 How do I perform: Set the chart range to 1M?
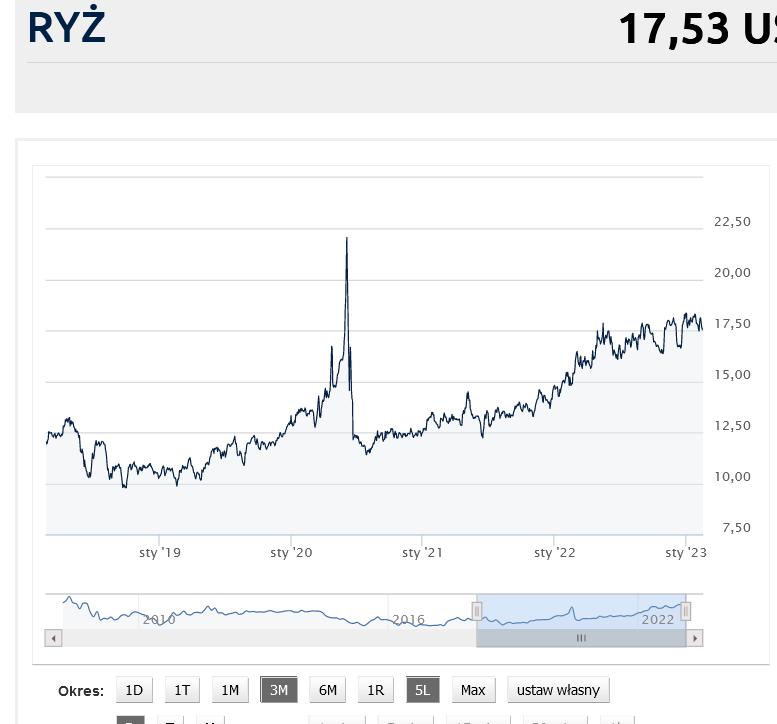(x=230, y=690)
